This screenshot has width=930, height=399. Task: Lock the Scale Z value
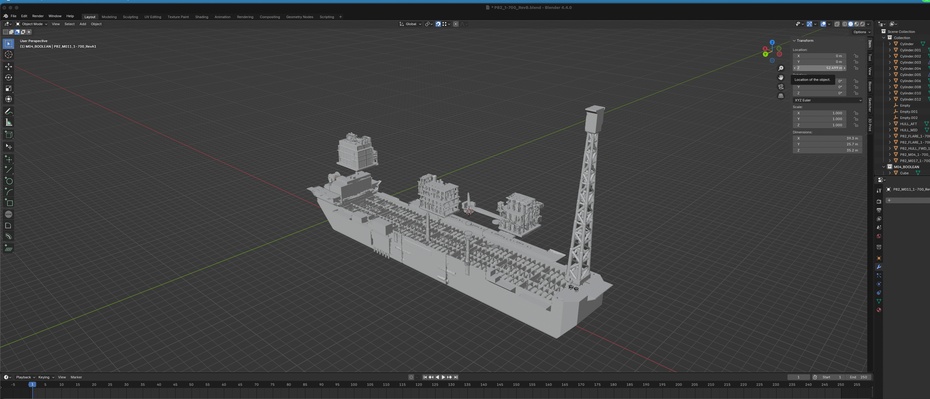point(855,125)
